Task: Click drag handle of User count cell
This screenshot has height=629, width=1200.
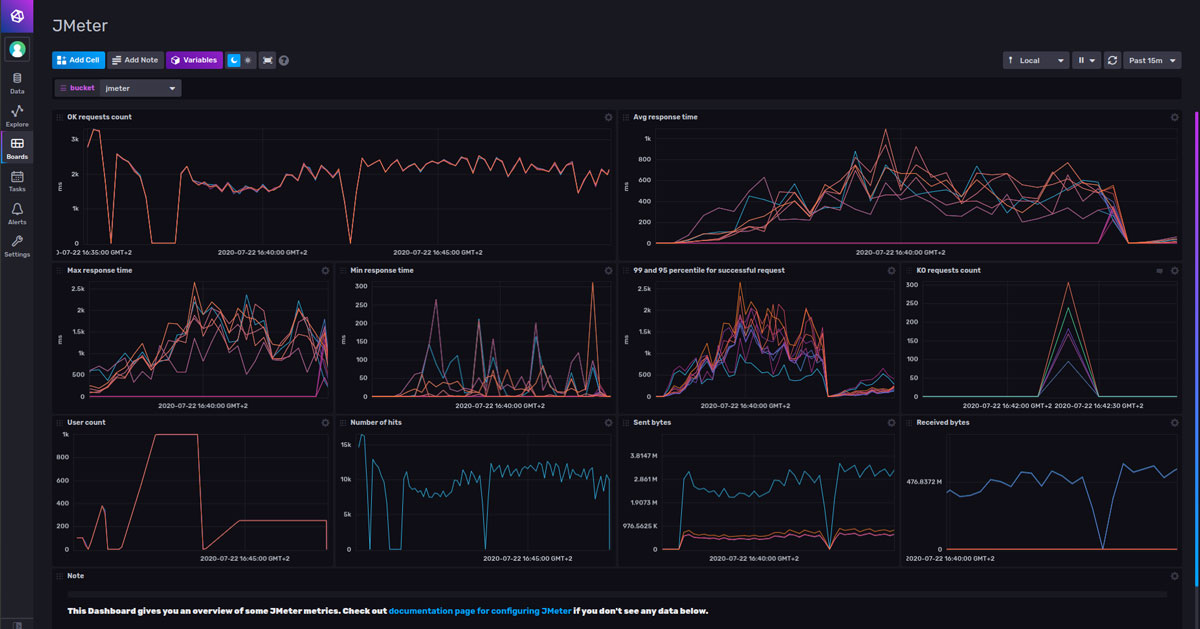Action: 60,422
